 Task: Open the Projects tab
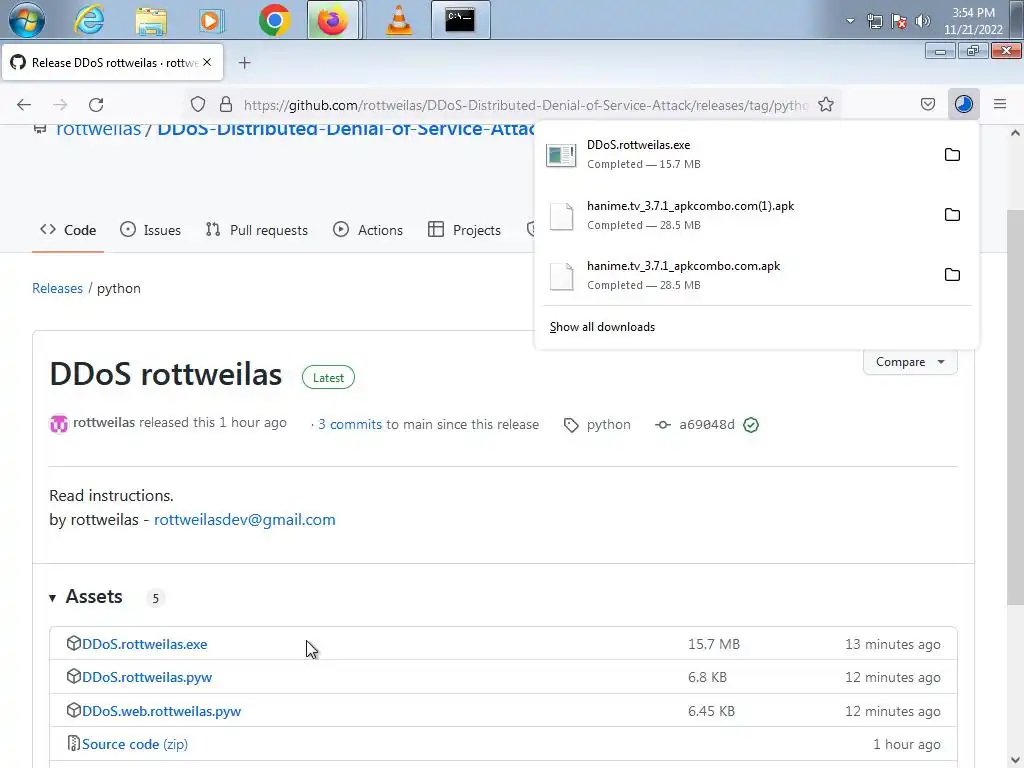[x=464, y=230]
